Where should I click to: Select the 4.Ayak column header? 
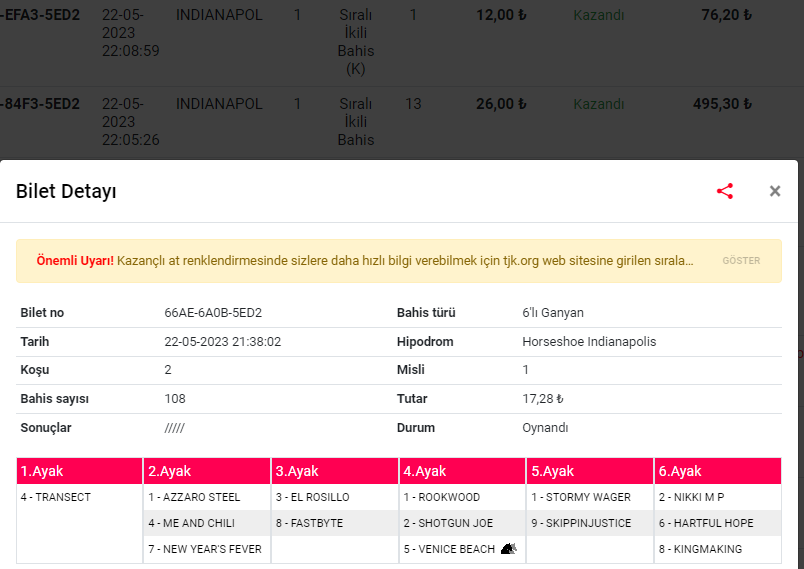tap(462, 471)
